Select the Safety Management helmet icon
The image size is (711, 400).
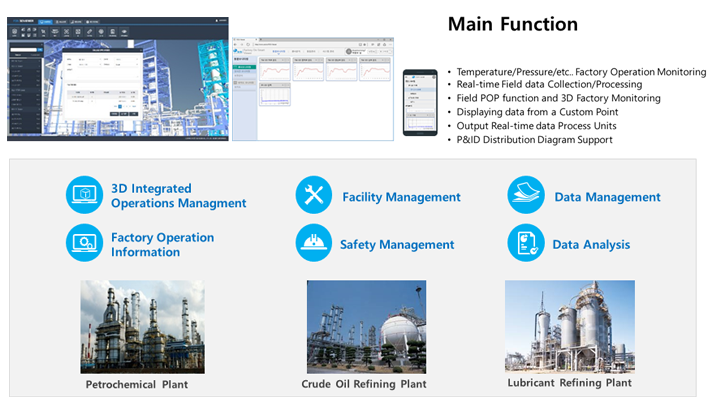[313, 243]
